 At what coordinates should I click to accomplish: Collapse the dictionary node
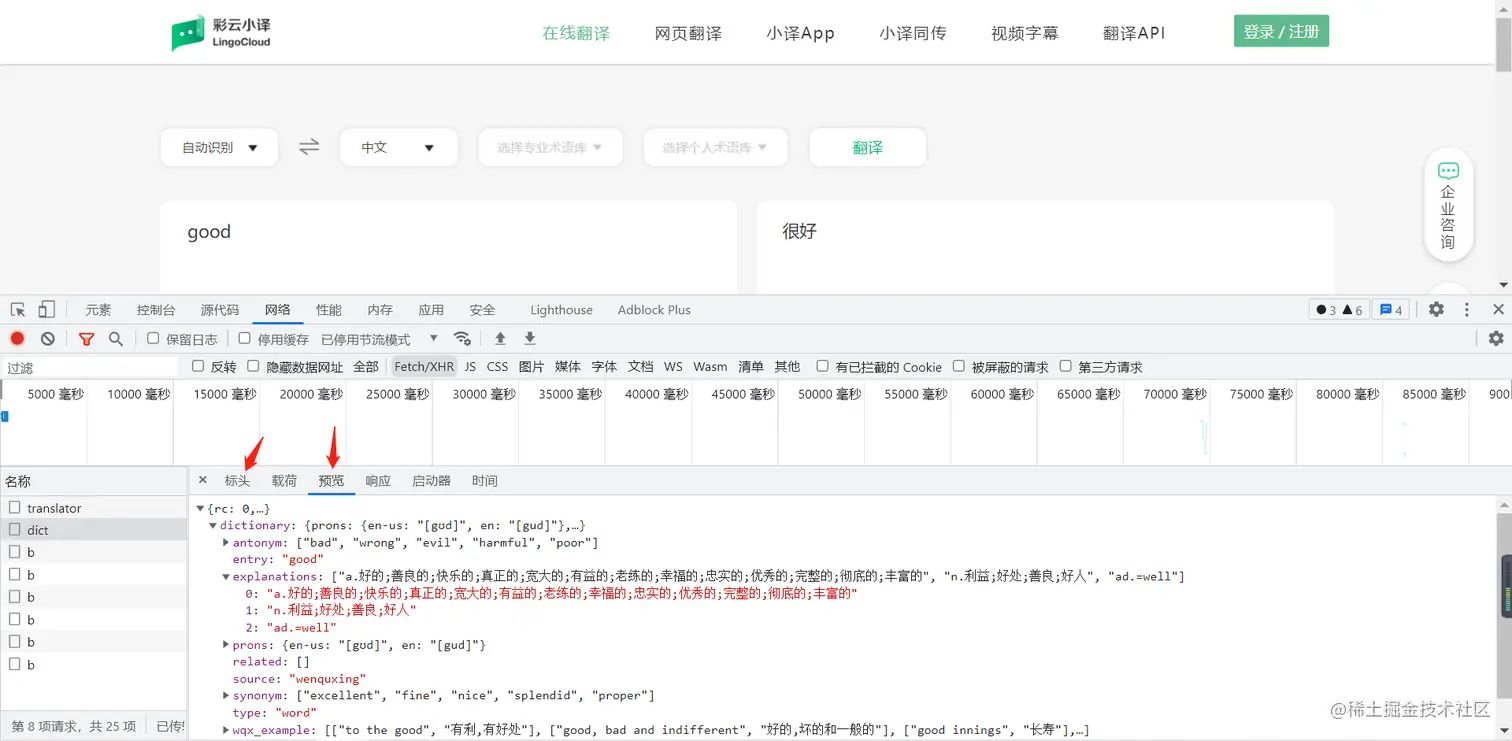213,526
